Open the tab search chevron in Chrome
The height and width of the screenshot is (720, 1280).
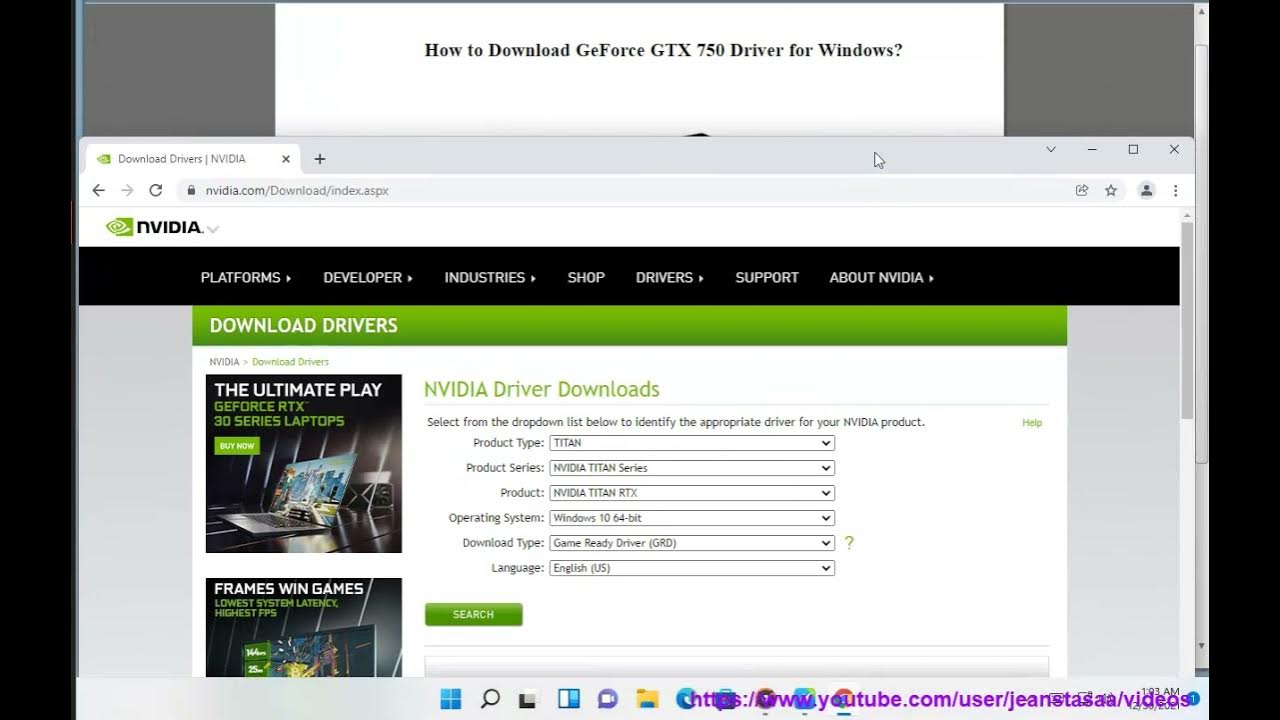1051,149
